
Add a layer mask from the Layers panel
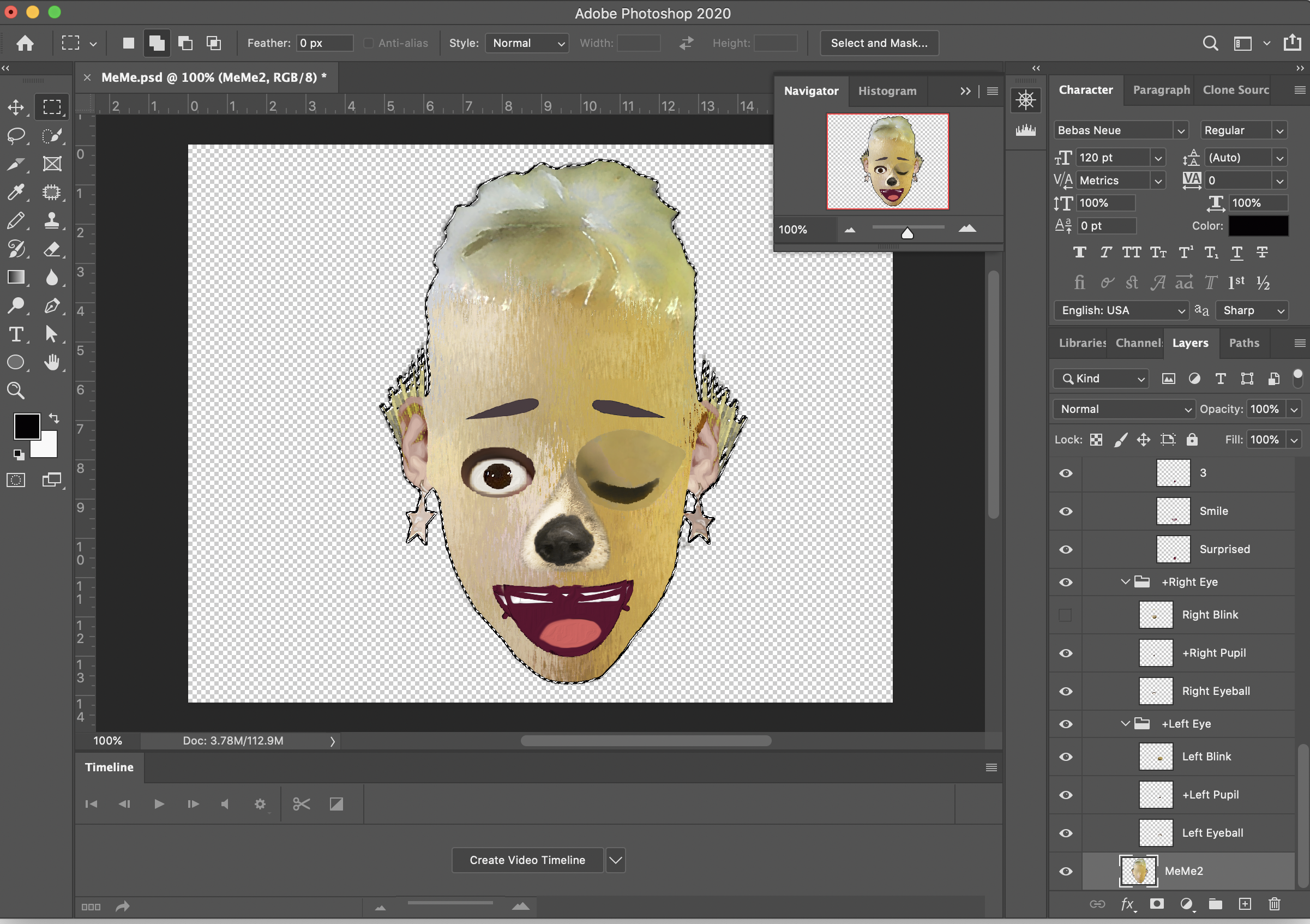tap(1157, 904)
